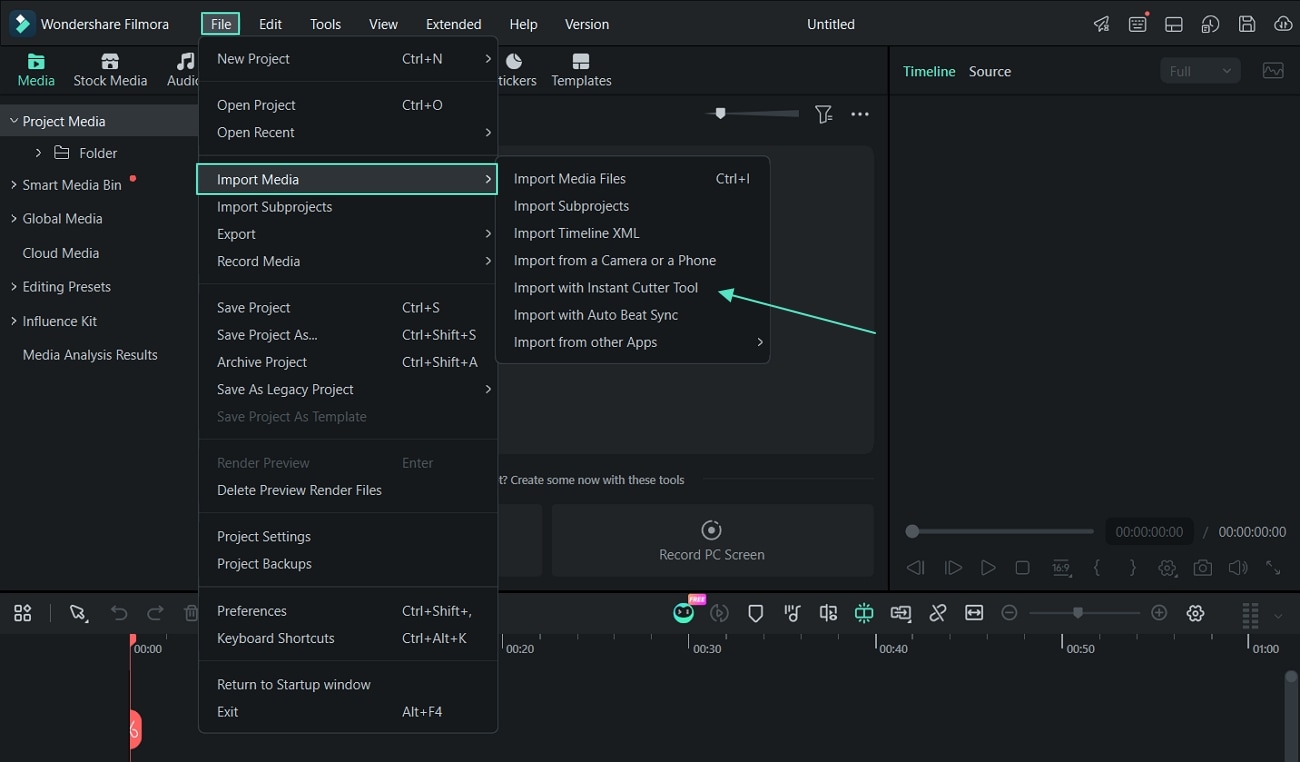Click the current timecode field in preview
Screen dimensions: 1300x762
[1149, 532]
